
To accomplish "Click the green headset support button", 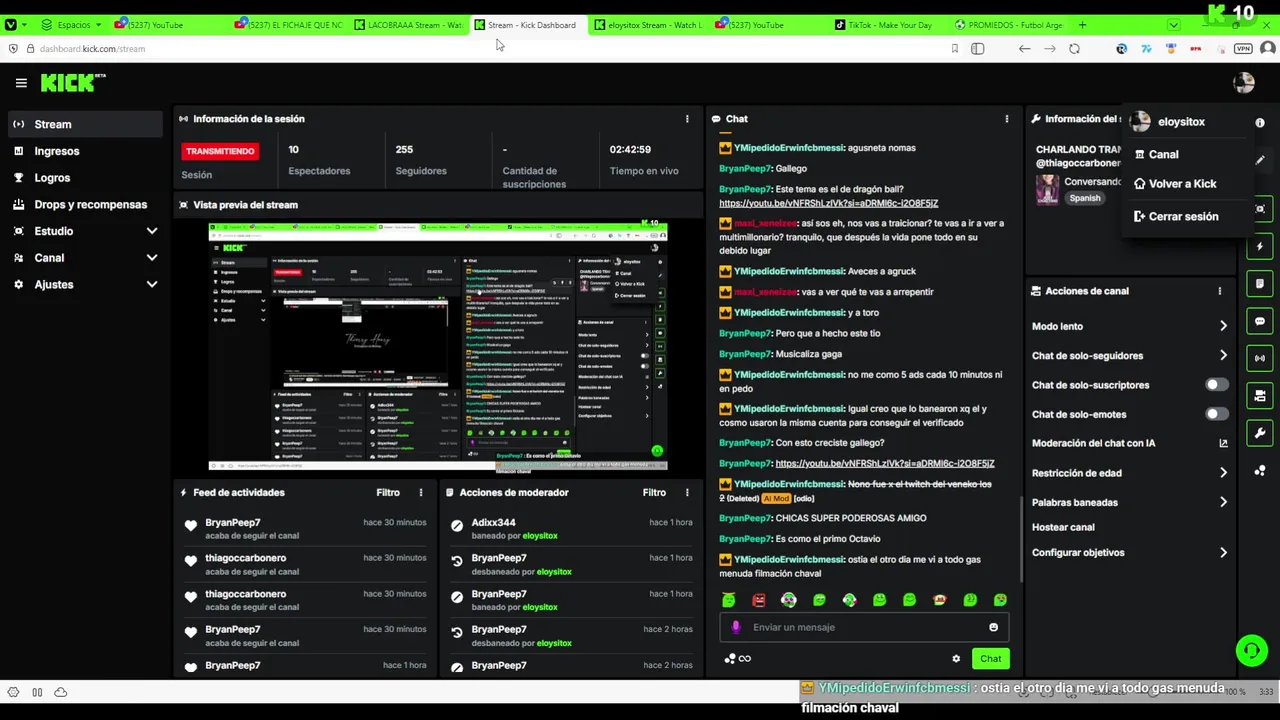I will (x=1251, y=651).
